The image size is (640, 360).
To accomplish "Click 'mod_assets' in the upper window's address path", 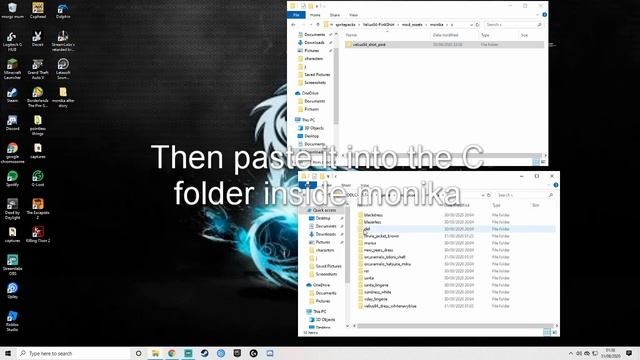I will pos(412,24).
